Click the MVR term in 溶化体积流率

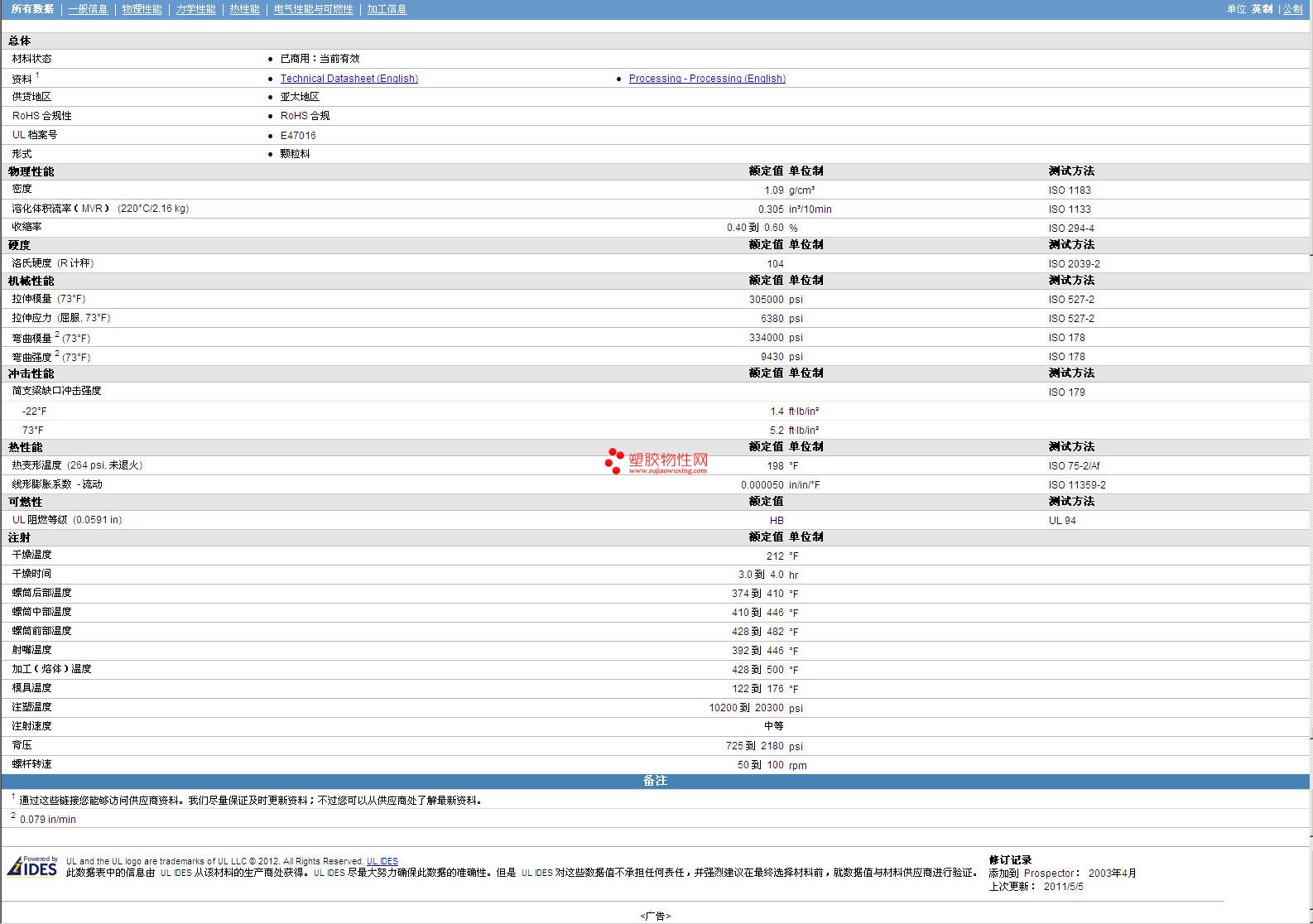tap(92, 209)
